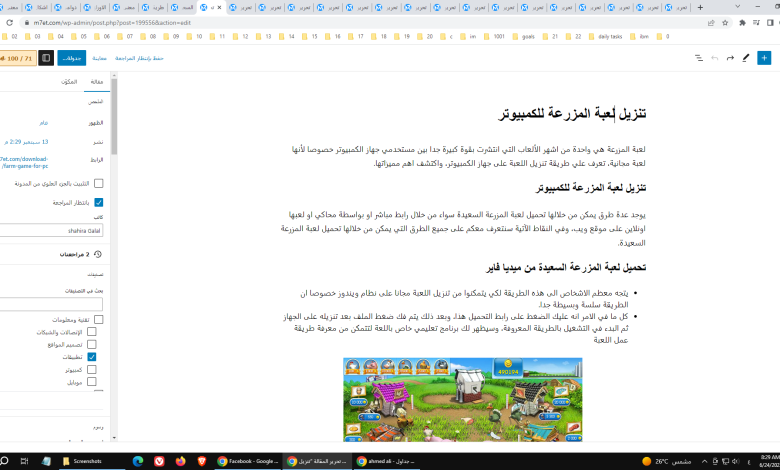Click the share page icon in address bar
Viewport: 780px width, 470px height.
click(x=711, y=22)
